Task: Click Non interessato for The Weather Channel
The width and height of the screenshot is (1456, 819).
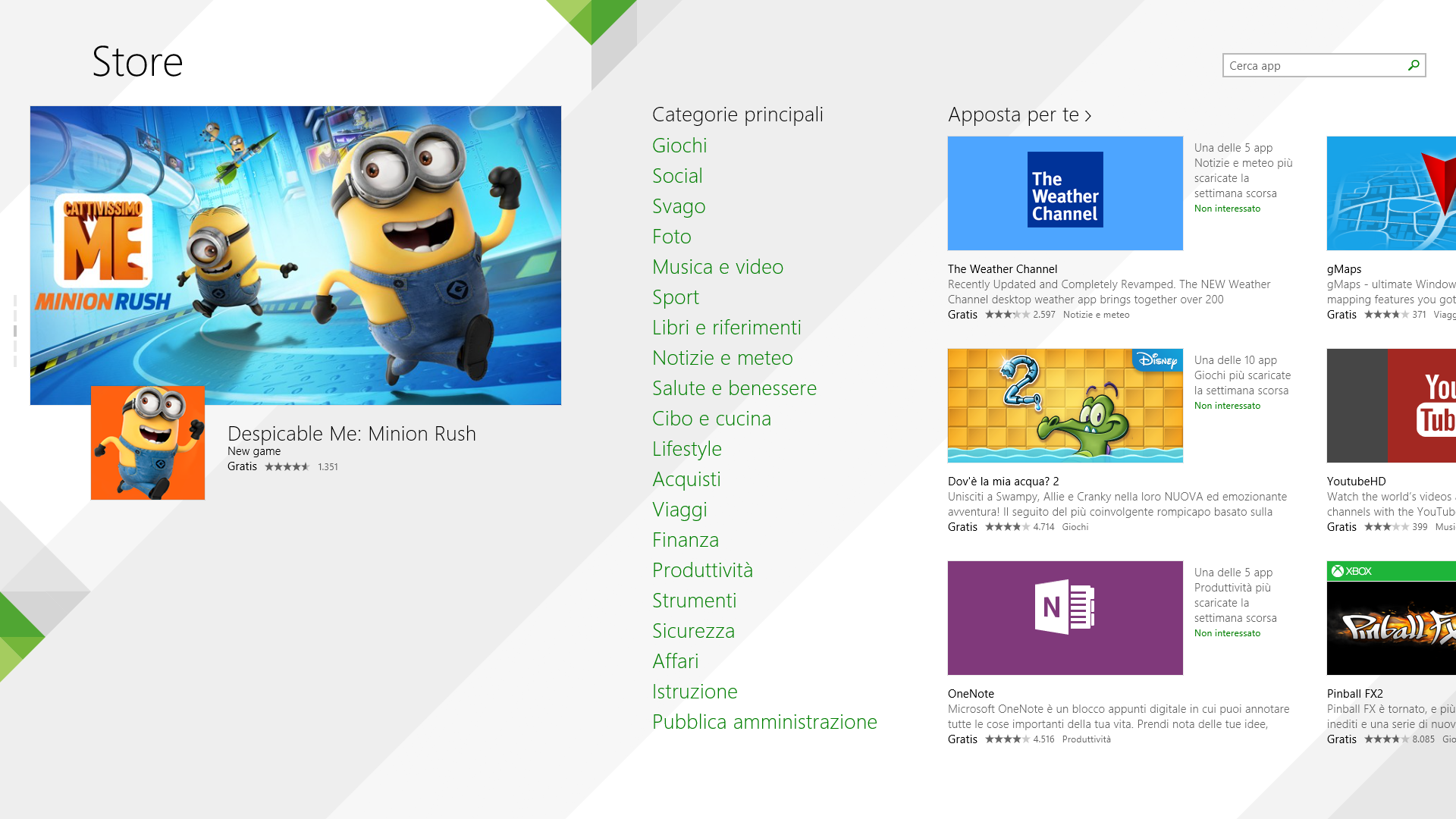Action: (x=1227, y=209)
